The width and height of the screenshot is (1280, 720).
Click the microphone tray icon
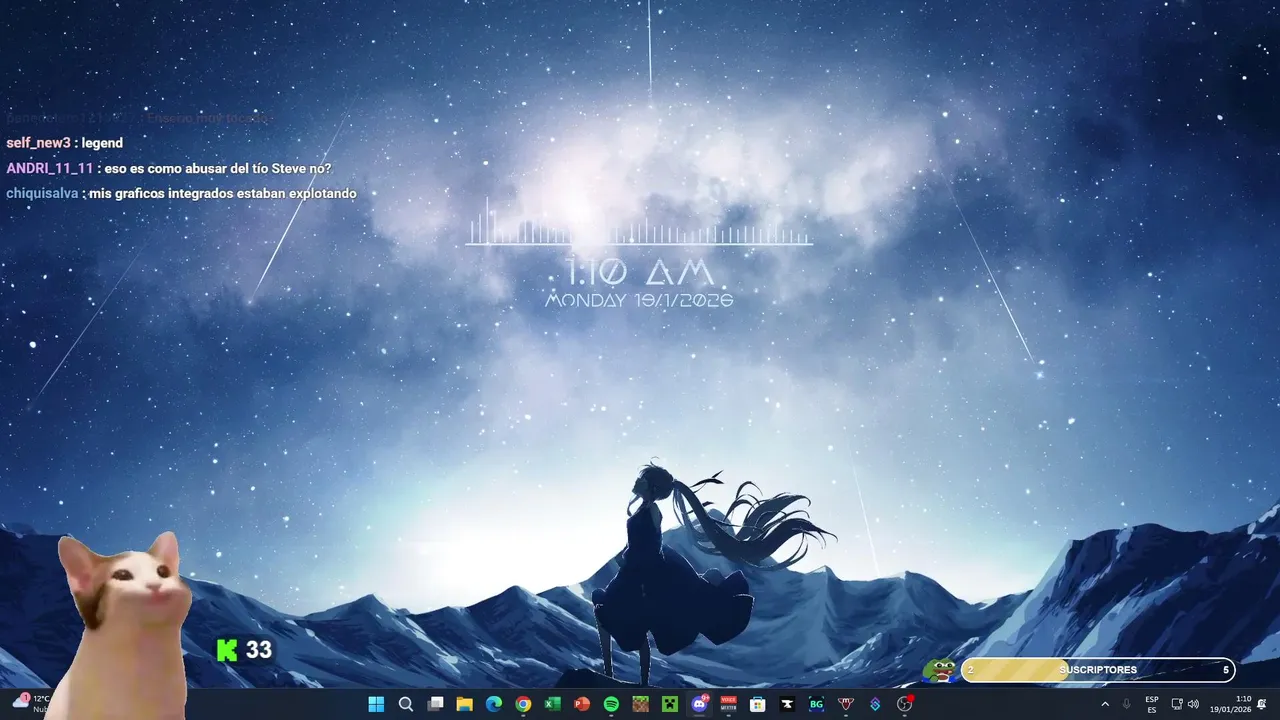(x=1127, y=704)
